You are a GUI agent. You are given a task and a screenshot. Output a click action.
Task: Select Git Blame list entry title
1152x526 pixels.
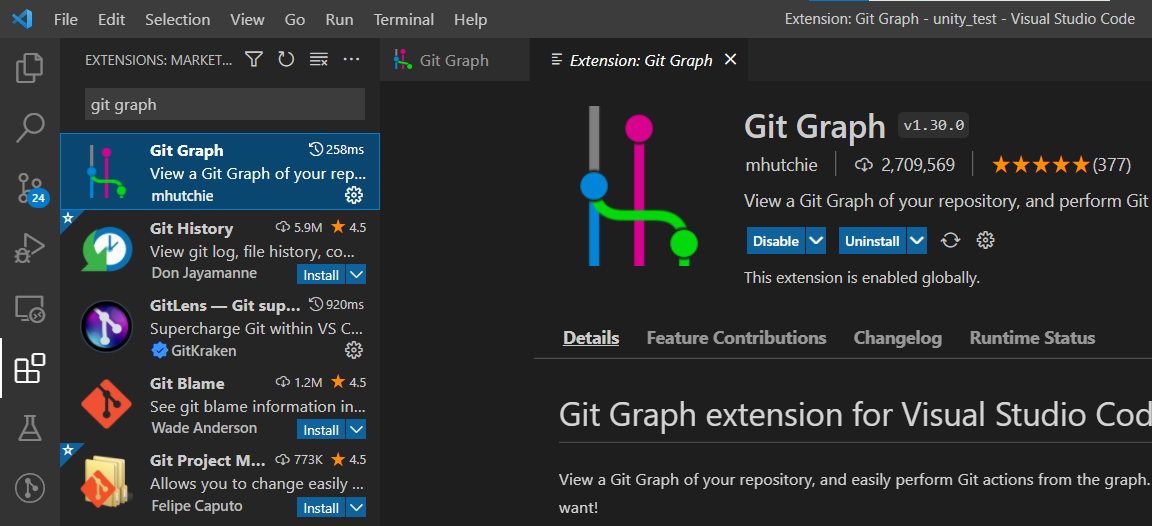click(x=187, y=383)
